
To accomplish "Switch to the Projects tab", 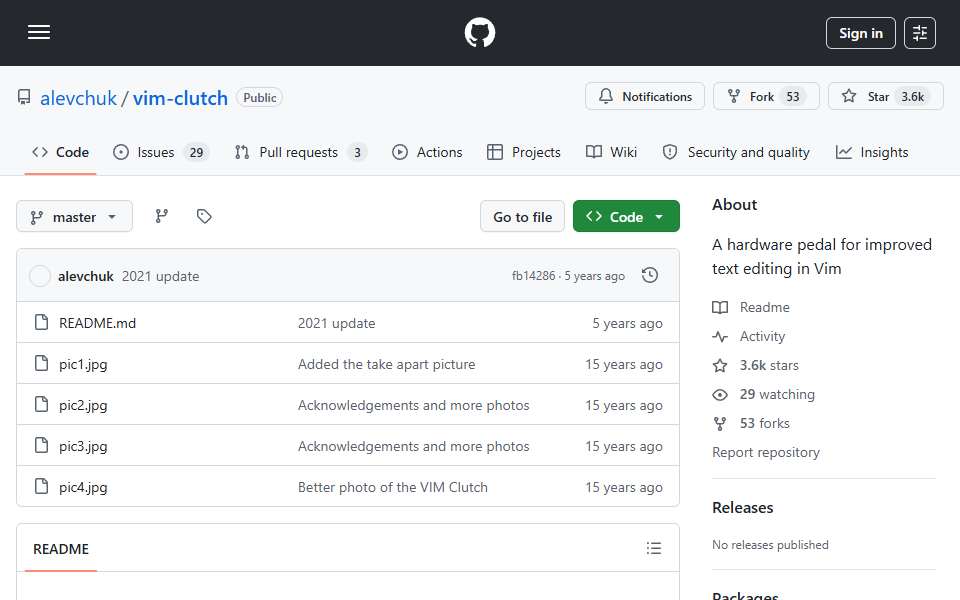I will pyautogui.click(x=524, y=152).
